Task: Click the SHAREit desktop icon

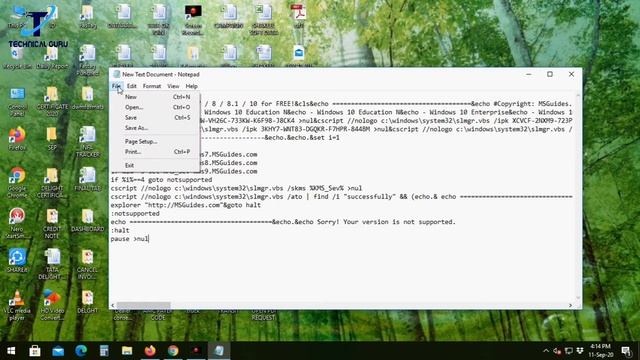Action: [x=17, y=260]
